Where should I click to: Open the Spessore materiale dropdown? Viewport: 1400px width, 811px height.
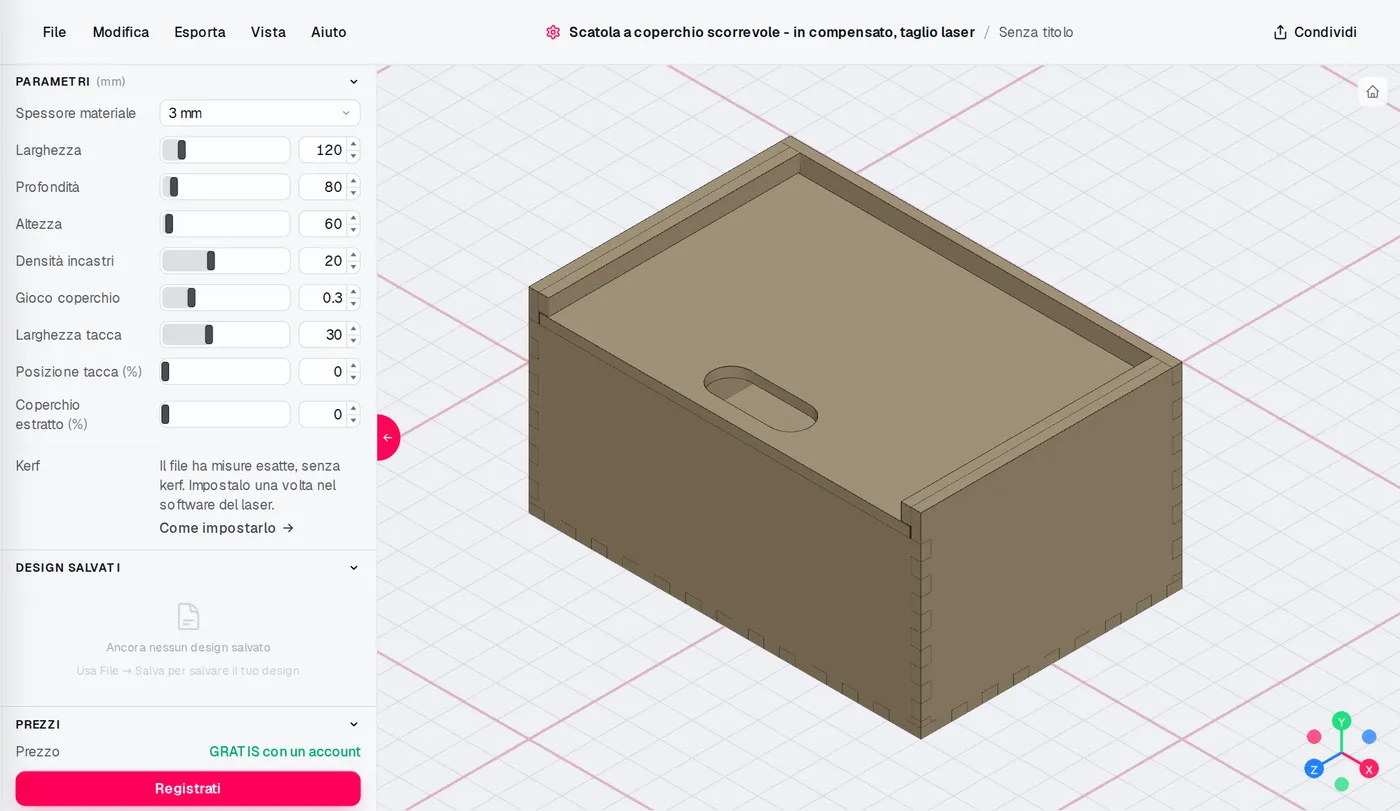pyautogui.click(x=260, y=113)
